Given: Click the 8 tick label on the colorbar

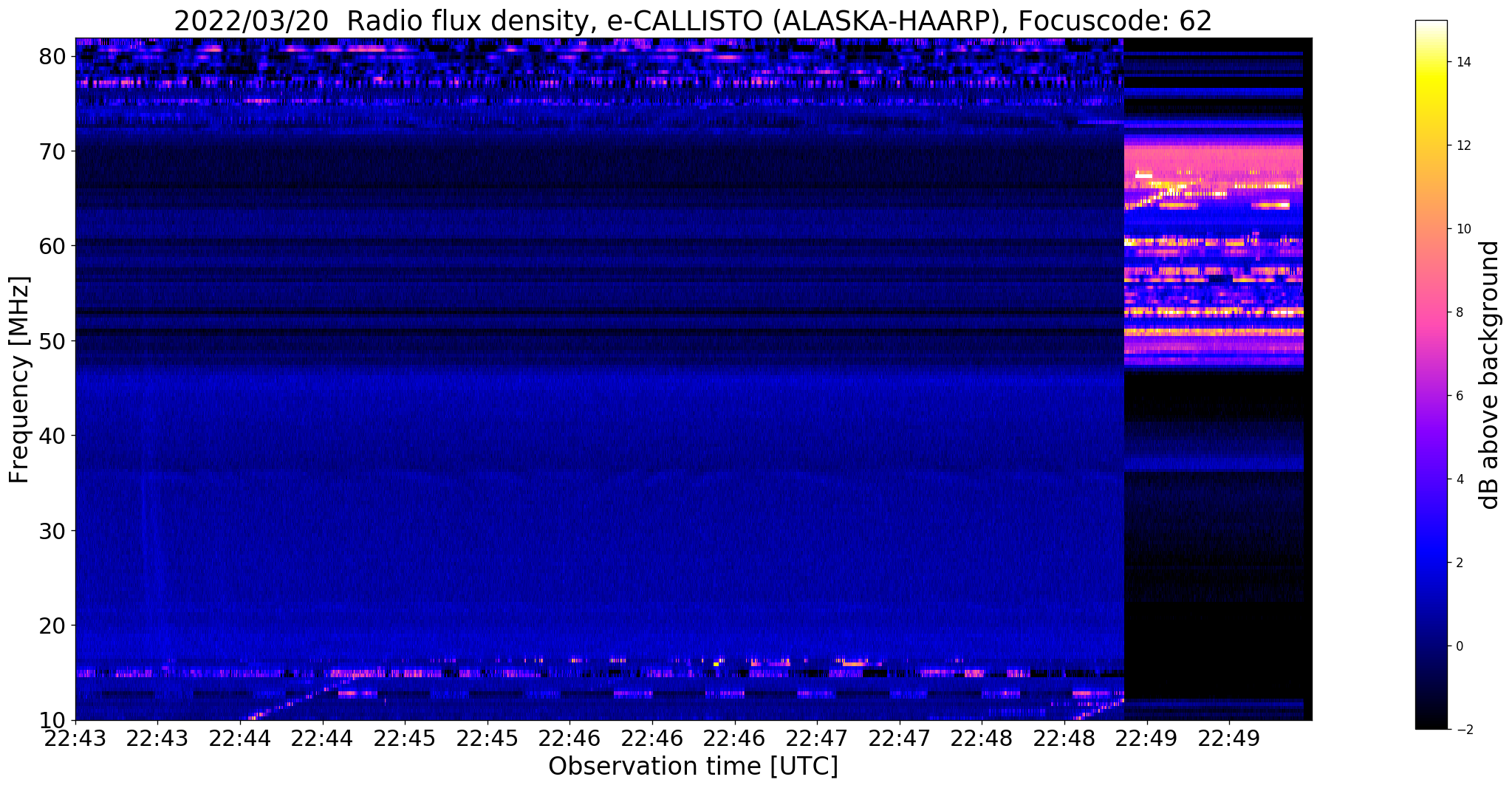Looking at the screenshot, I should [1460, 312].
